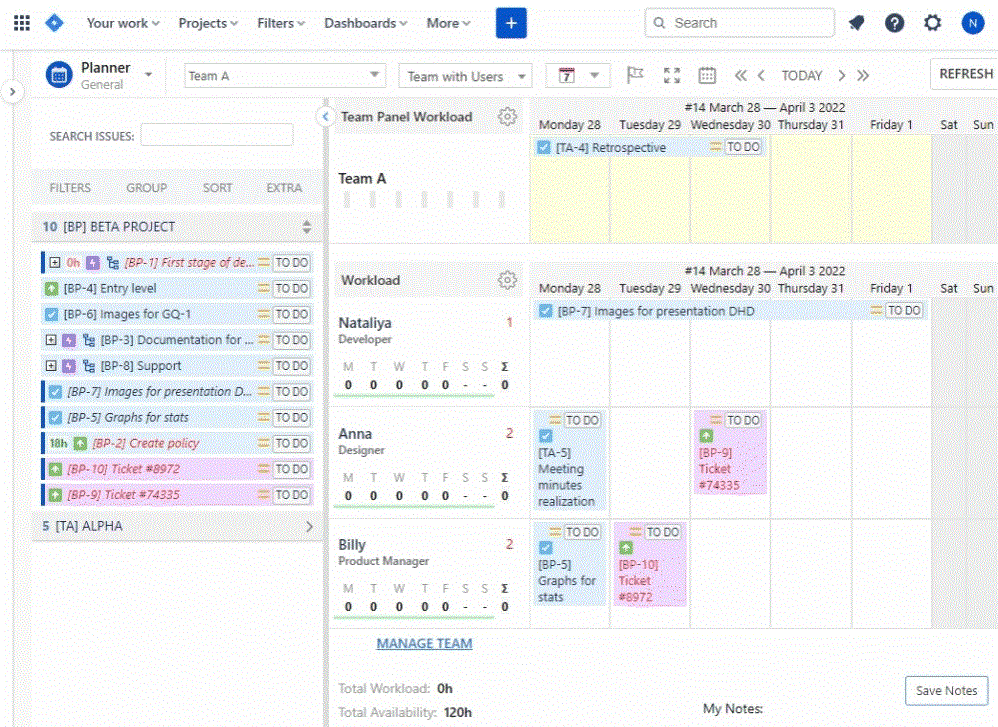Switch to FILTERS tab in issues panel
This screenshot has height=727, width=998.
[70, 188]
